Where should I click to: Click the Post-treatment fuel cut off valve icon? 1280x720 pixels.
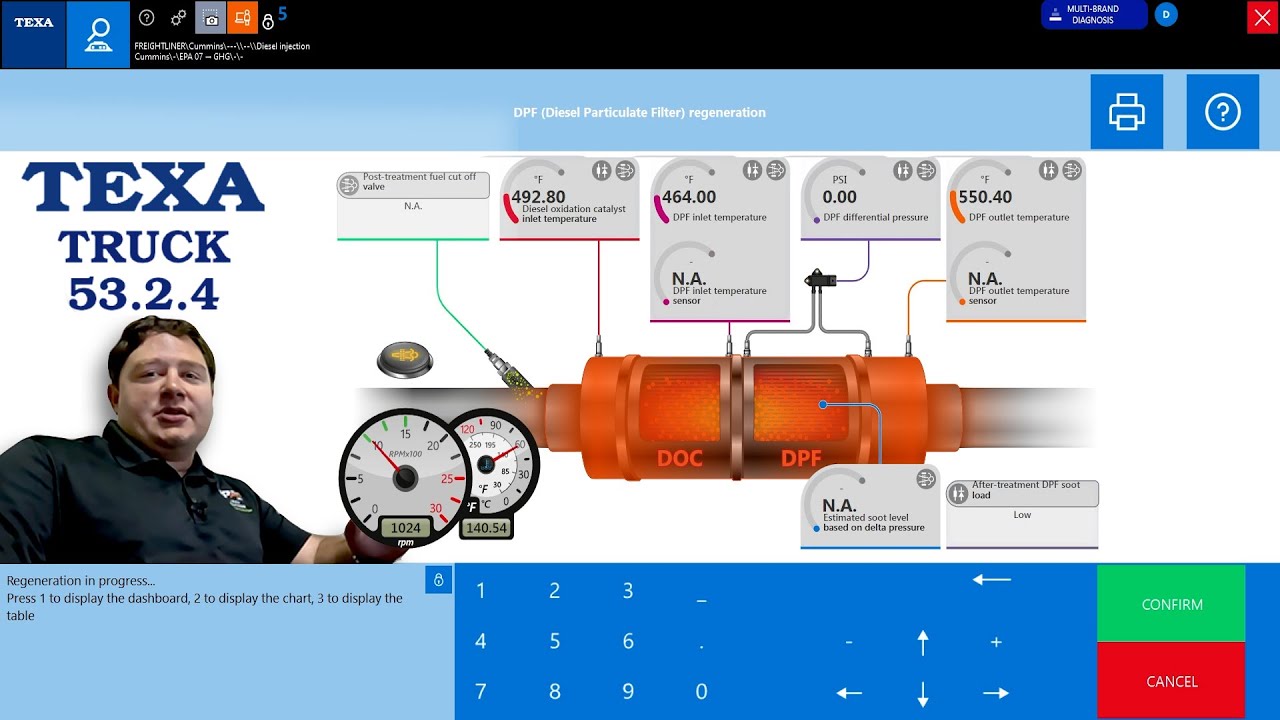pos(348,184)
